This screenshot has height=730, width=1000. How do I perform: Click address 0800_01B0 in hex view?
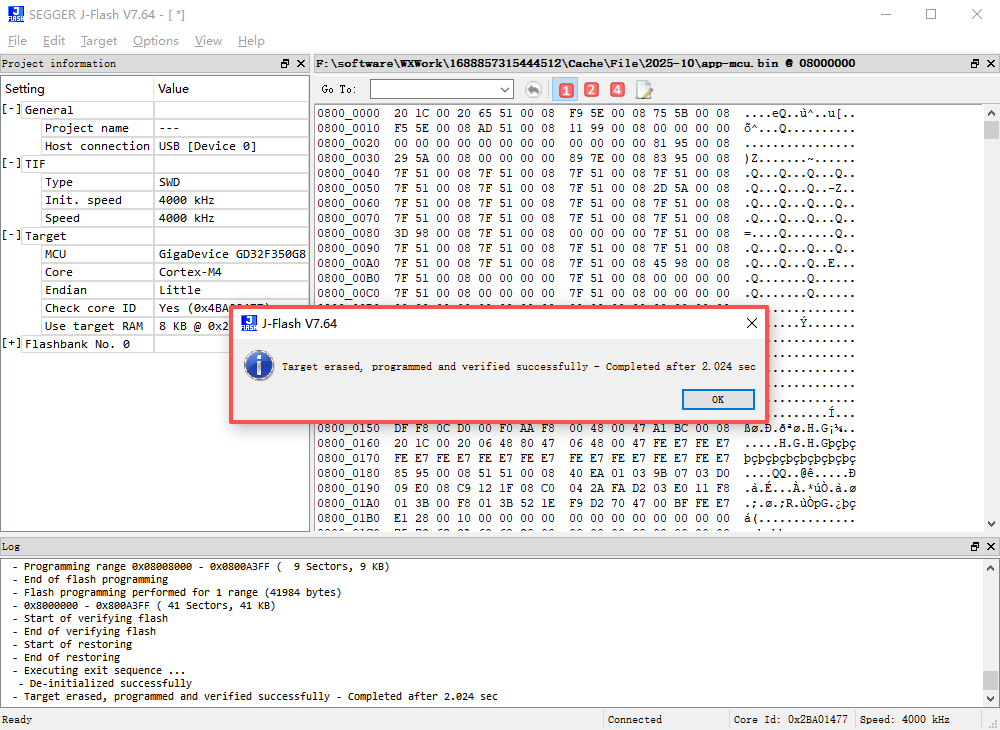(x=348, y=518)
